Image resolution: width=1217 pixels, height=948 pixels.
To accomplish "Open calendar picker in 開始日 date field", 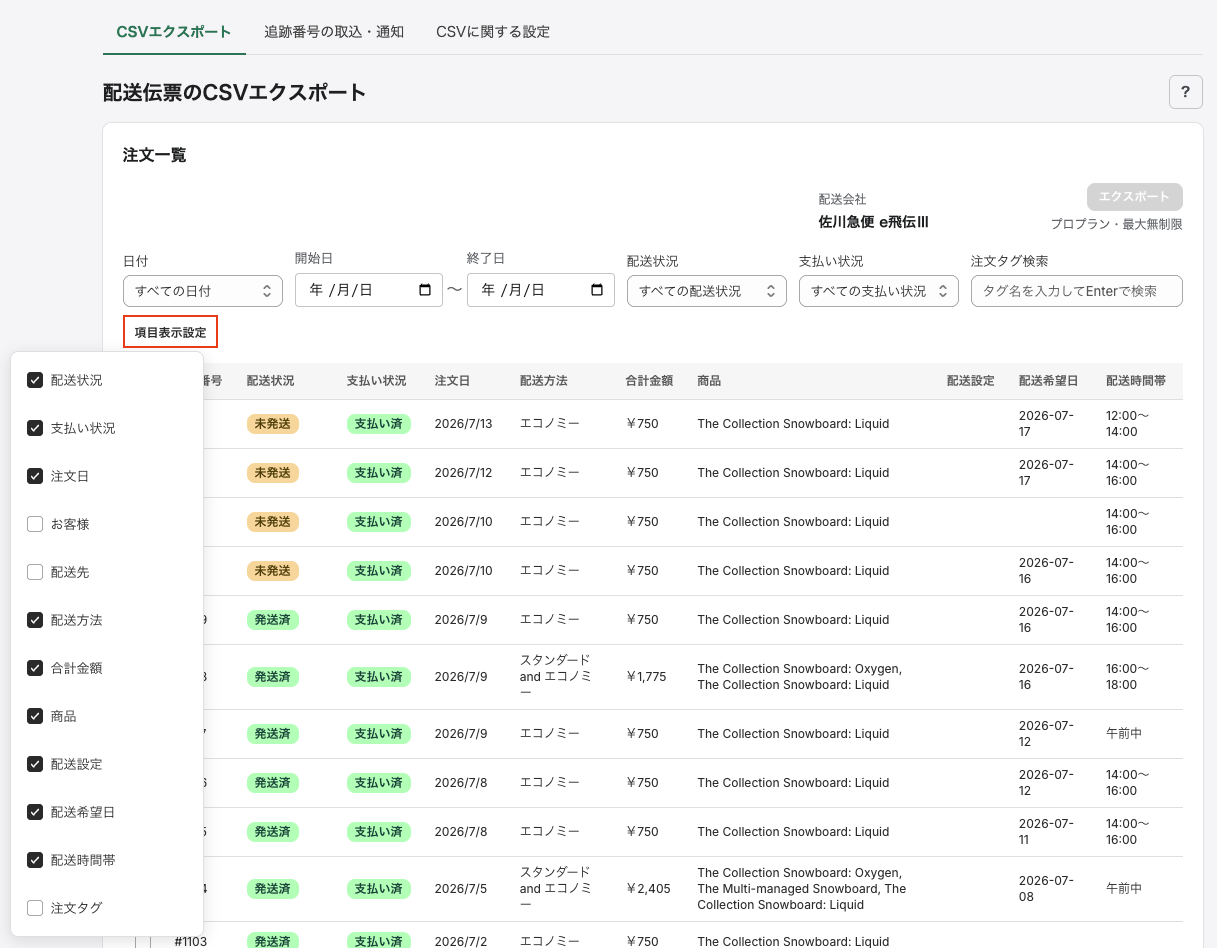I will [x=425, y=290].
